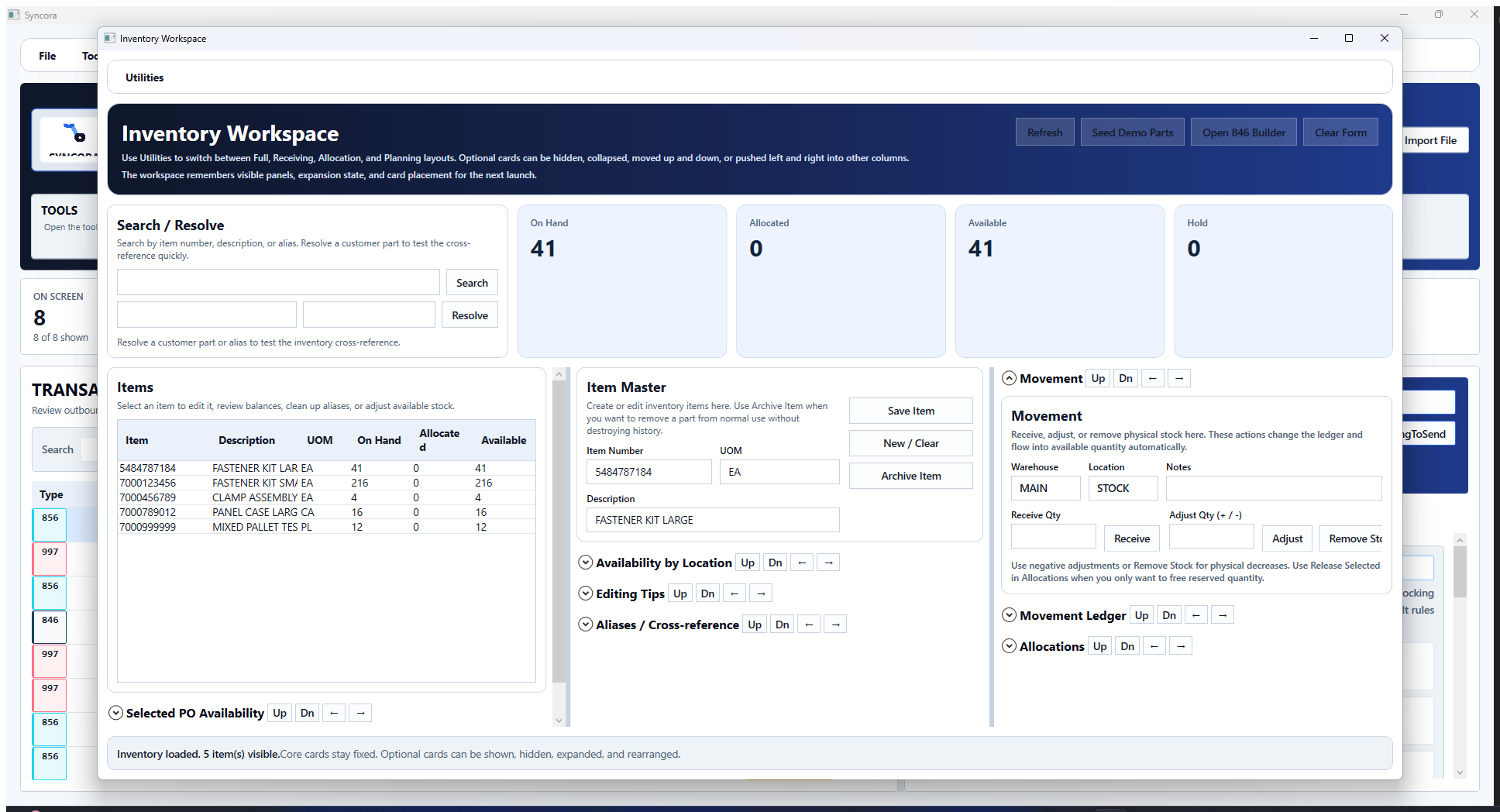Move the Aliases / Cross-reference card up
The height and width of the screenshot is (812, 1500).
tap(754, 624)
